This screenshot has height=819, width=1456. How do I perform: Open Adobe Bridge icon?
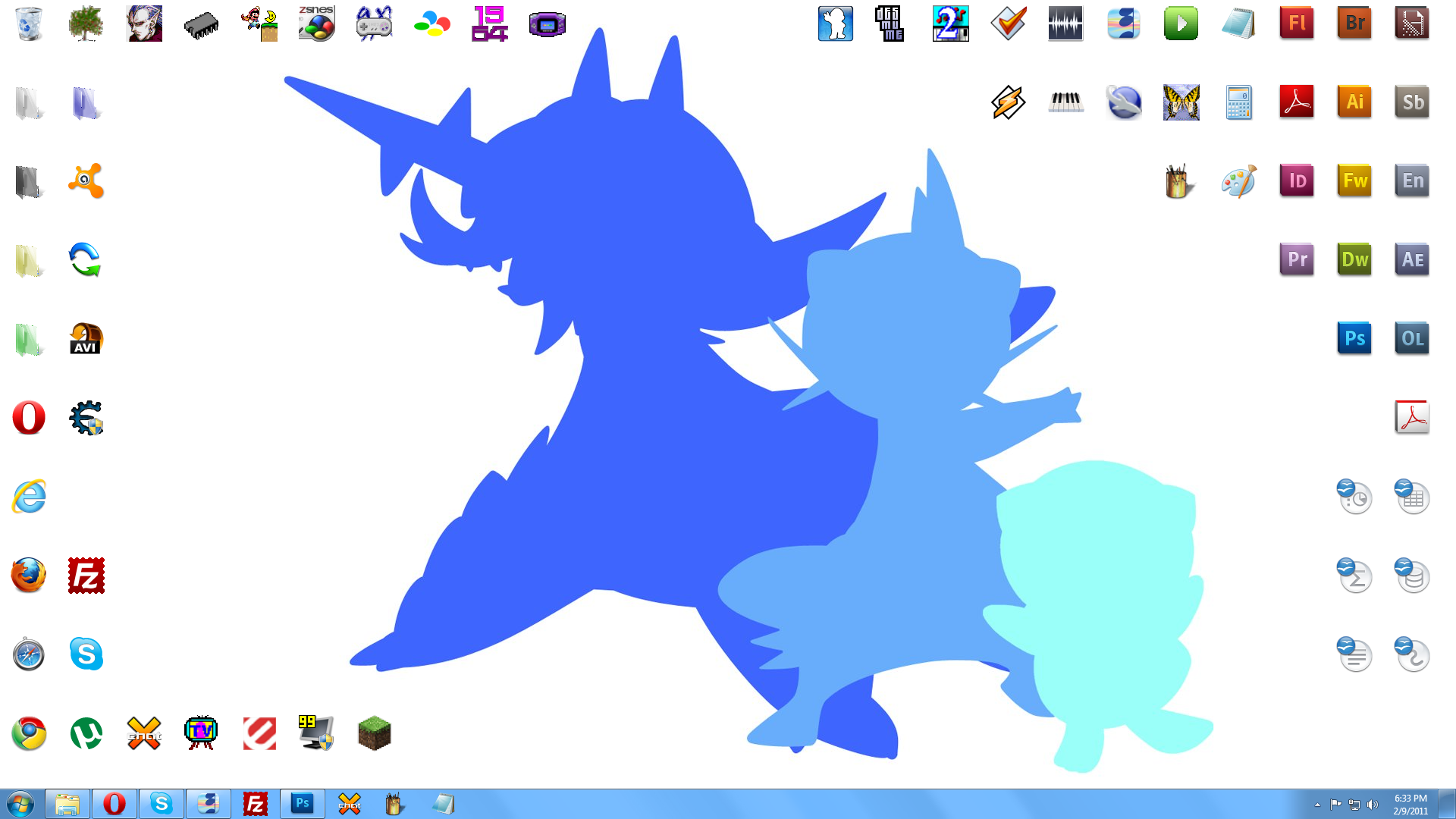[1354, 24]
